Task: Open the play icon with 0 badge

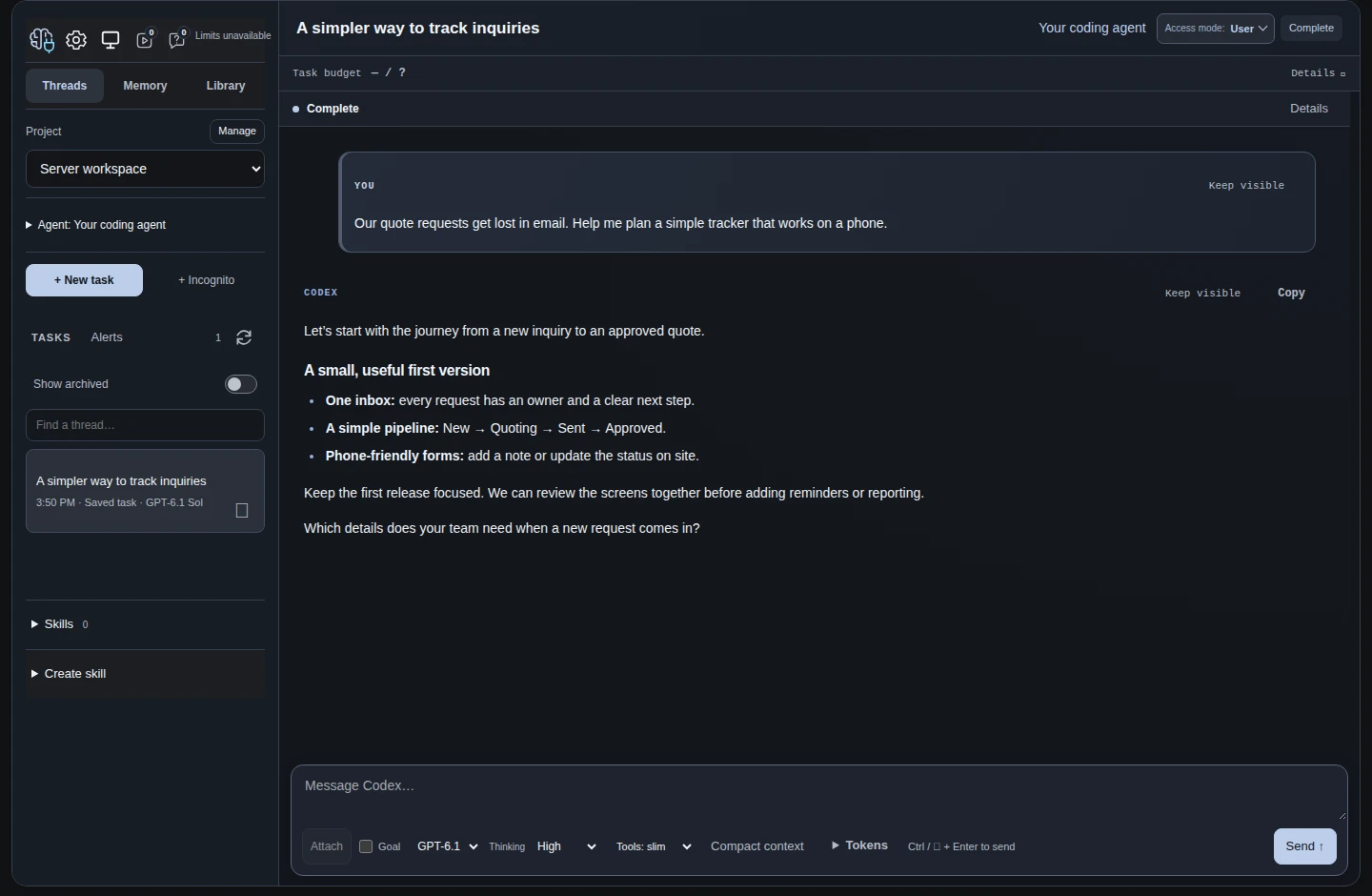Action: (x=145, y=39)
